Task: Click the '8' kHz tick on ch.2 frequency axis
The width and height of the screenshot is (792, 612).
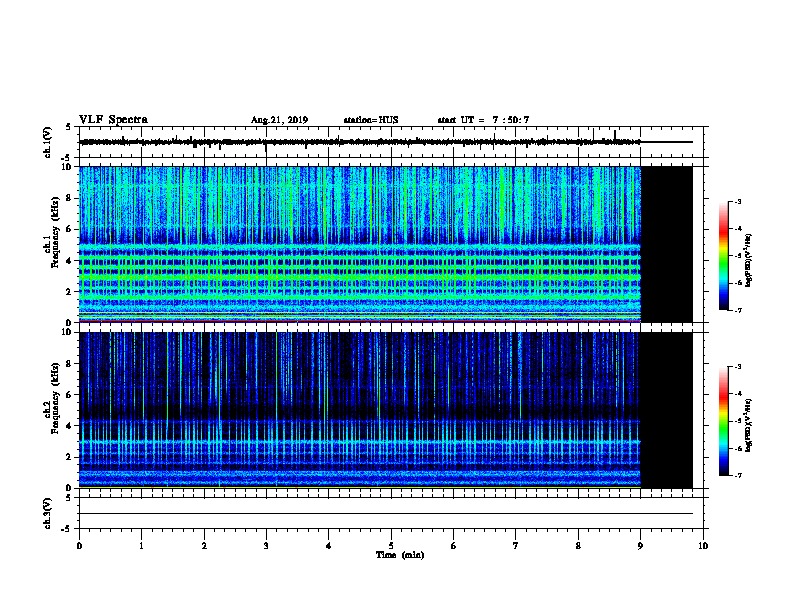Action: click(x=69, y=364)
